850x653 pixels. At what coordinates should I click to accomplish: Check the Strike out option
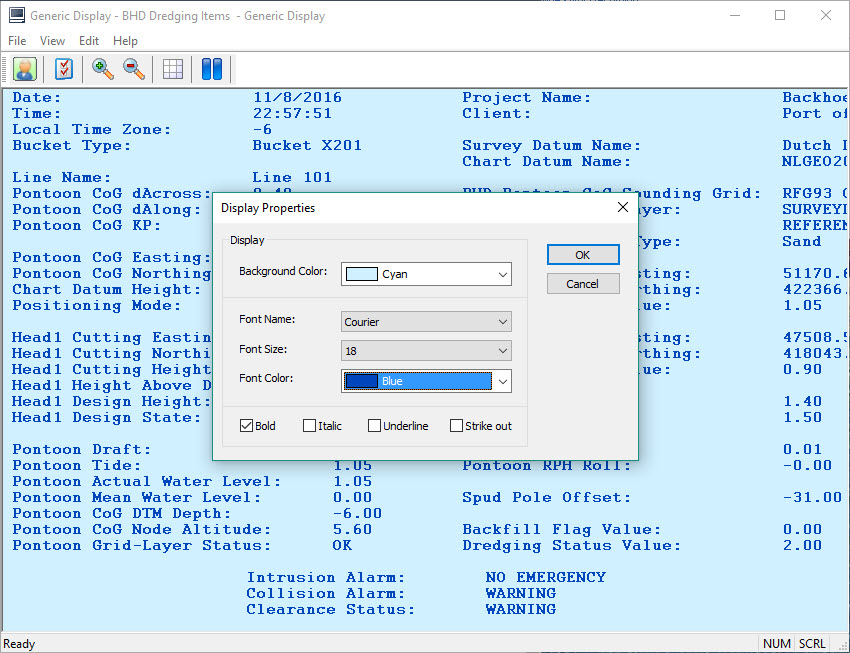pyautogui.click(x=456, y=426)
